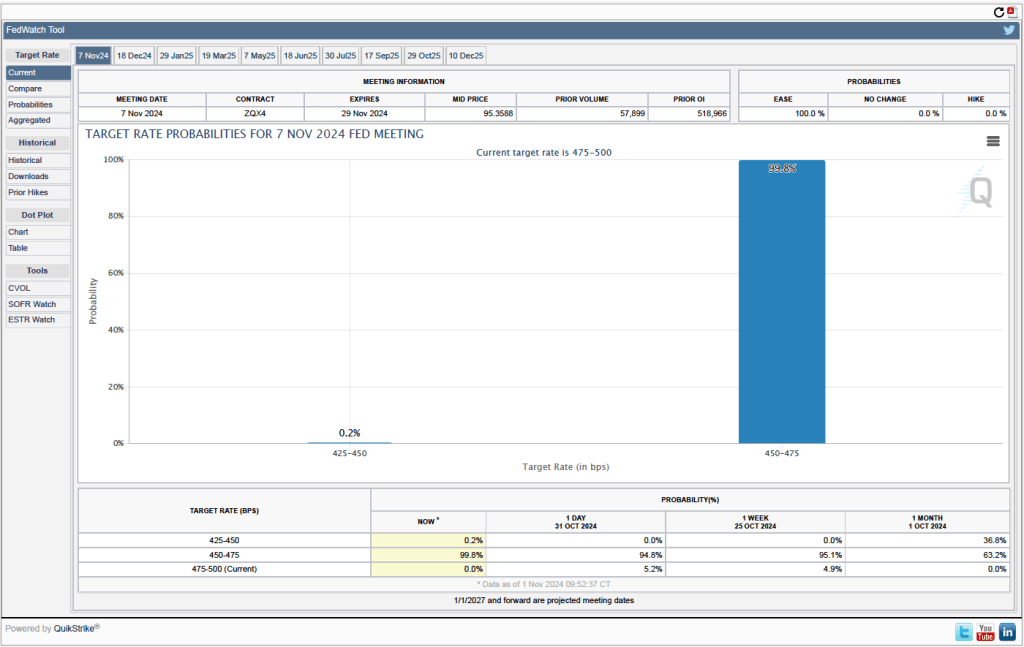Click the QuikStrike Q watermark logo
The image size is (1024, 647).
pos(980,192)
